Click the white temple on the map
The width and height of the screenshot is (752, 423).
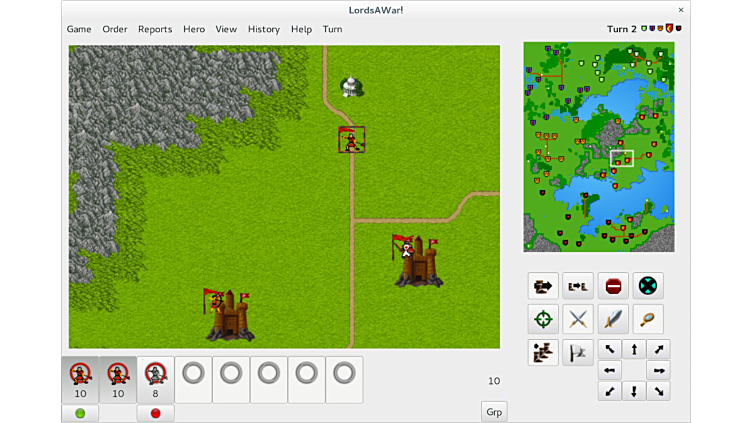point(350,87)
